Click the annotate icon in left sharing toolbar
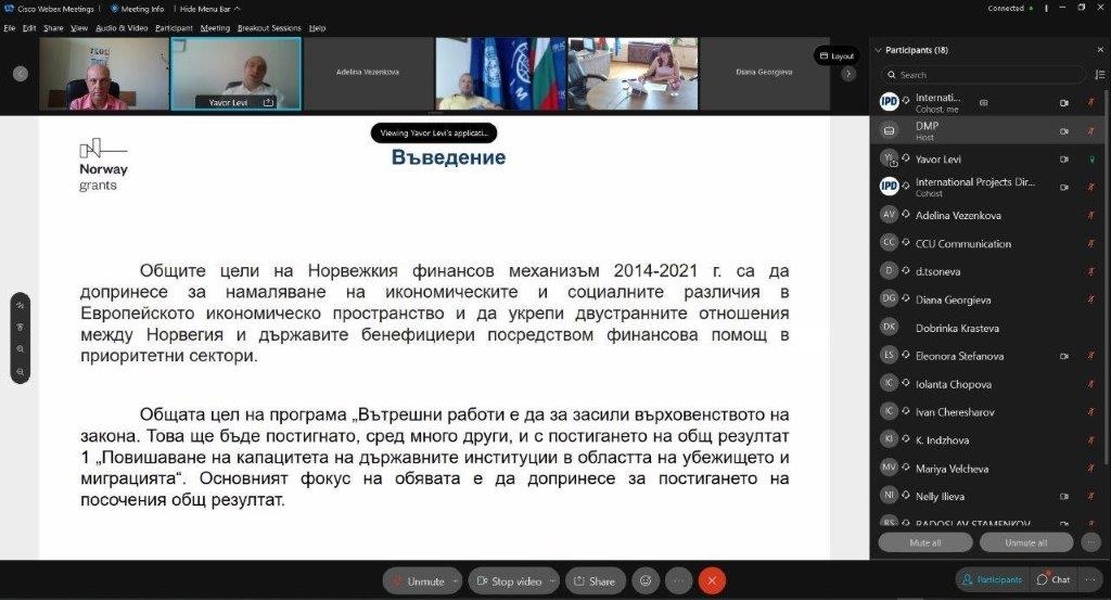Image resolution: width=1111 pixels, height=600 pixels. pos(21,305)
